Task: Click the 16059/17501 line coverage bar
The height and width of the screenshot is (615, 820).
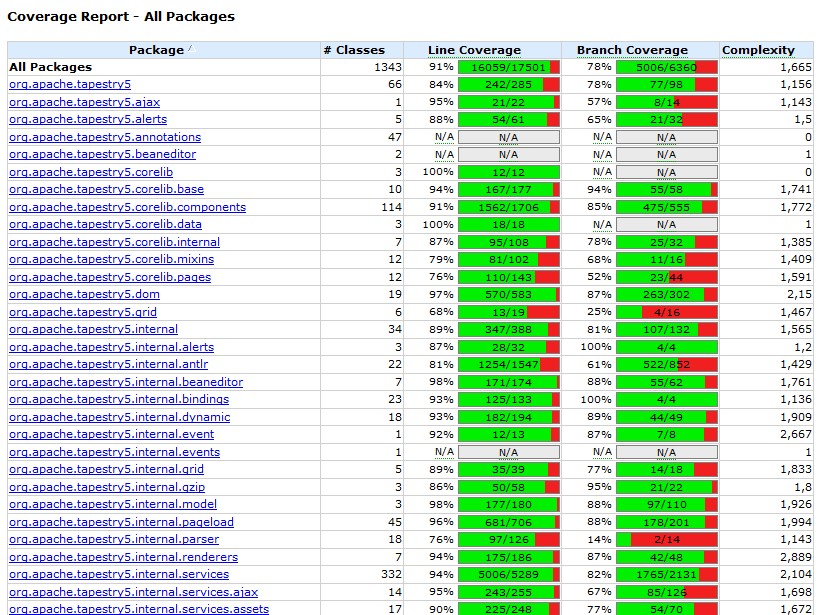Action: (x=509, y=67)
